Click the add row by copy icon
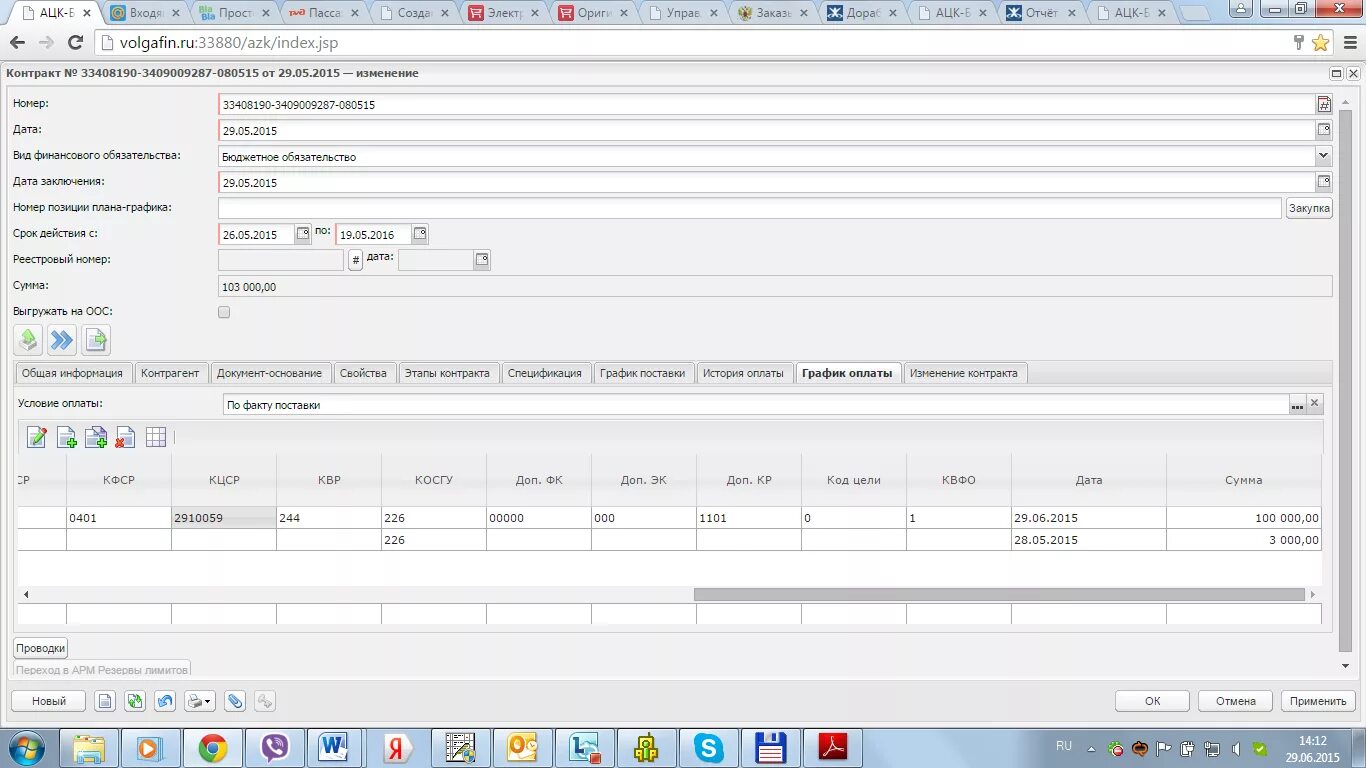 click(x=96, y=437)
